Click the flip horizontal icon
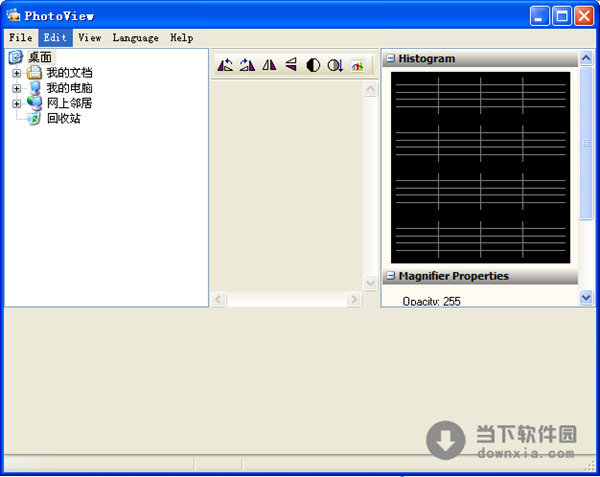 269,65
